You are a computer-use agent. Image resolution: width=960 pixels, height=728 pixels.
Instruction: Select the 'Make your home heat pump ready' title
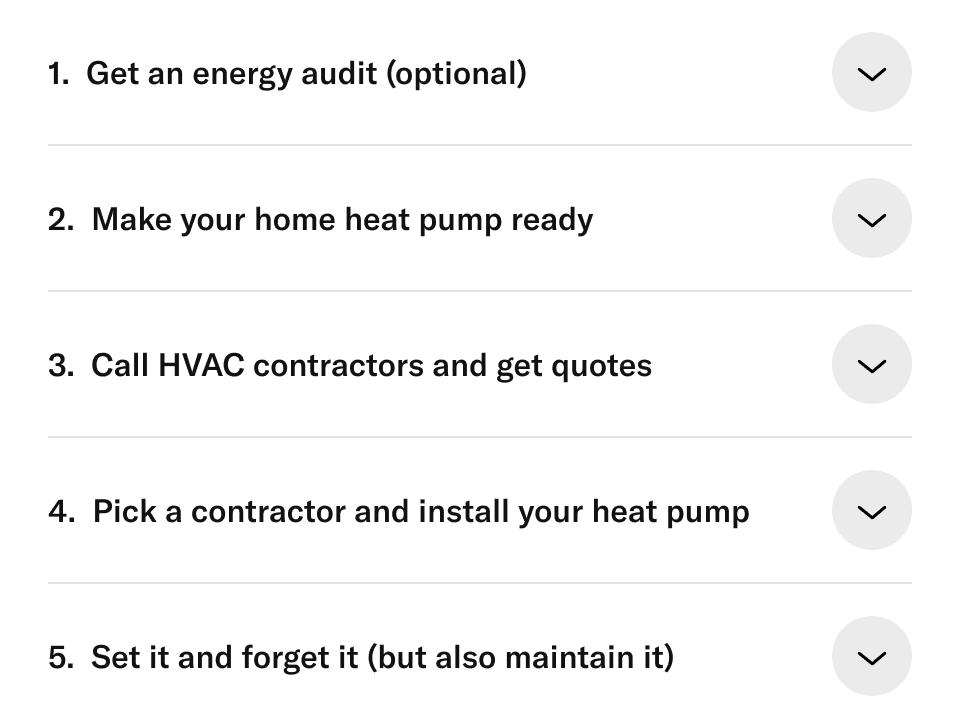[x=342, y=219]
